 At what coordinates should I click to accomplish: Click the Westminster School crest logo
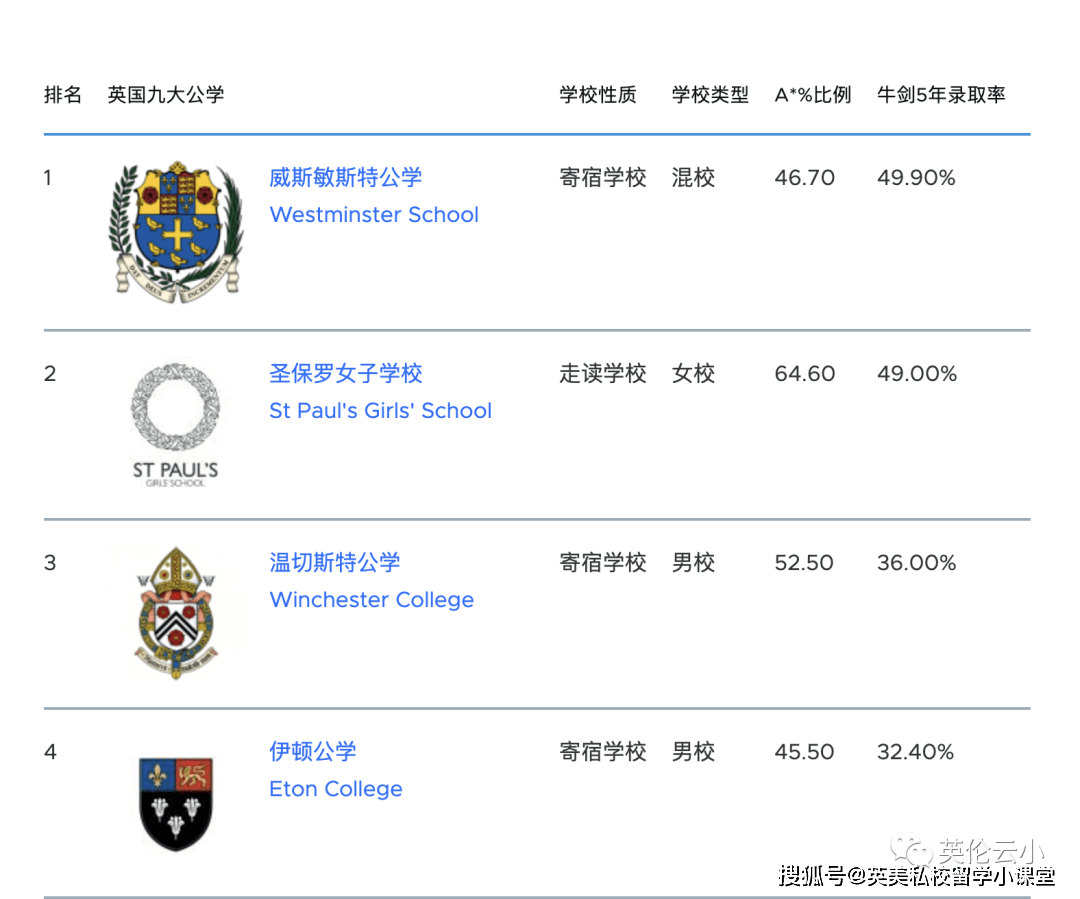pyautogui.click(x=176, y=232)
